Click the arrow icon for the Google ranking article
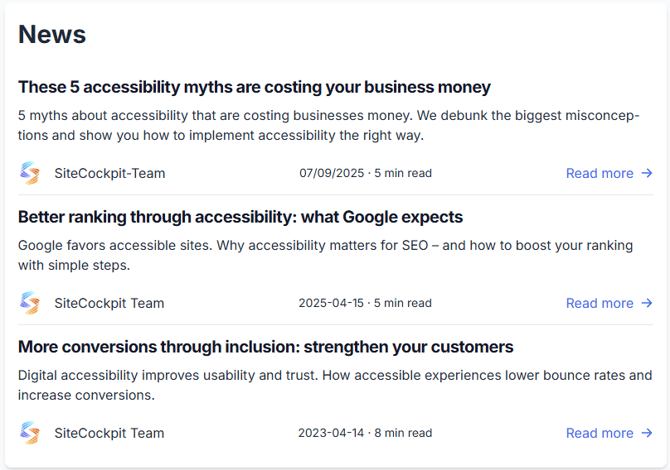Viewport: 670px width, 470px height. pos(647,303)
